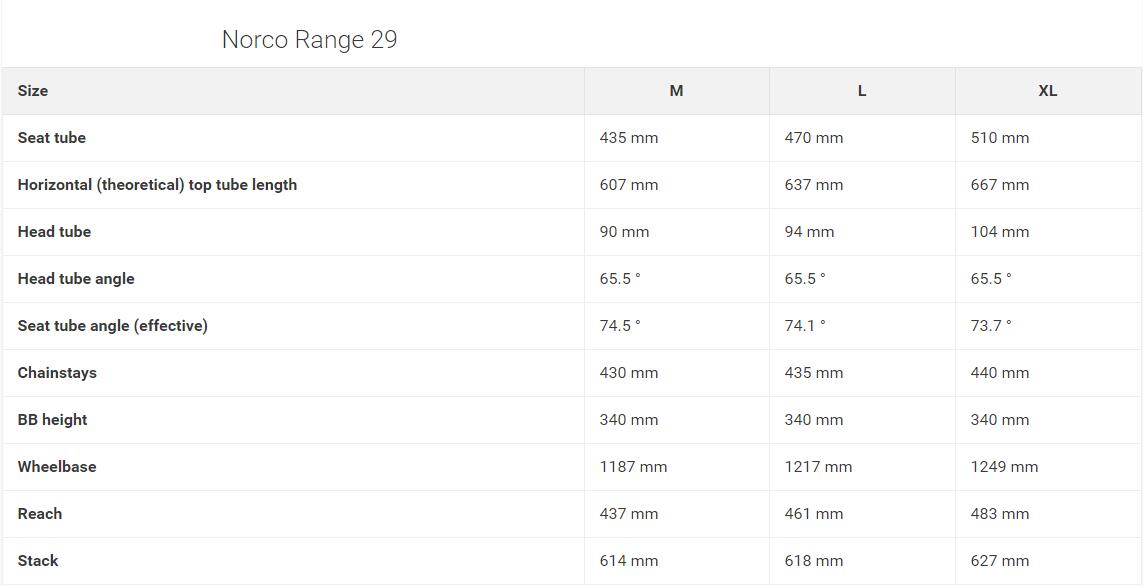
Task: Select the Head tube angle row label
Action: point(76,279)
